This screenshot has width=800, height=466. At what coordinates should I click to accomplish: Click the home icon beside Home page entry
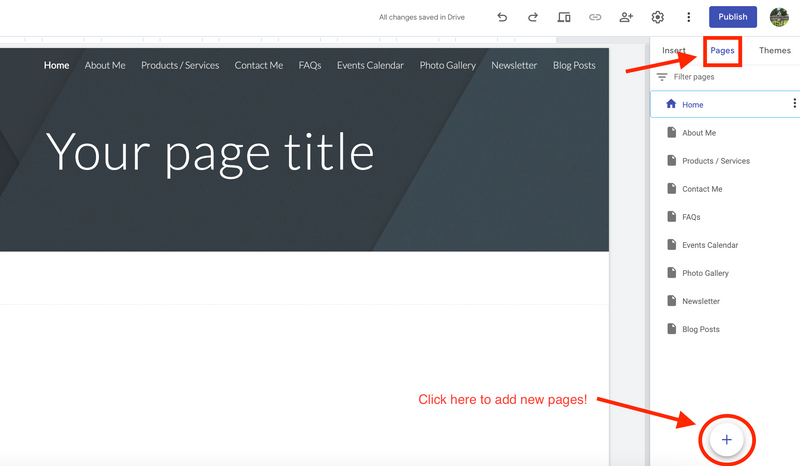(x=671, y=104)
